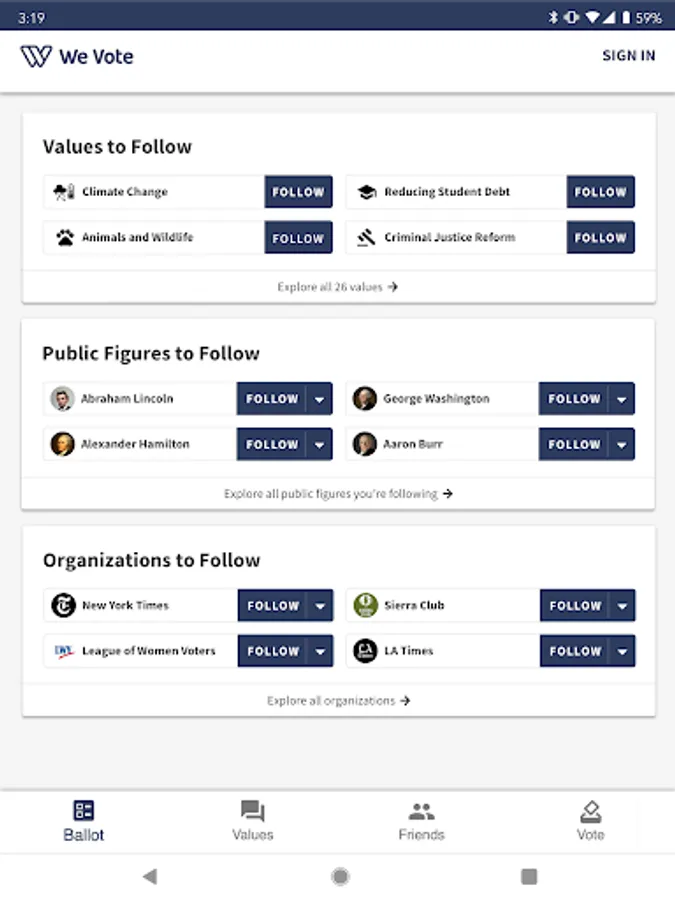
Task: Click the SIGN IN button
Action: pos(629,56)
